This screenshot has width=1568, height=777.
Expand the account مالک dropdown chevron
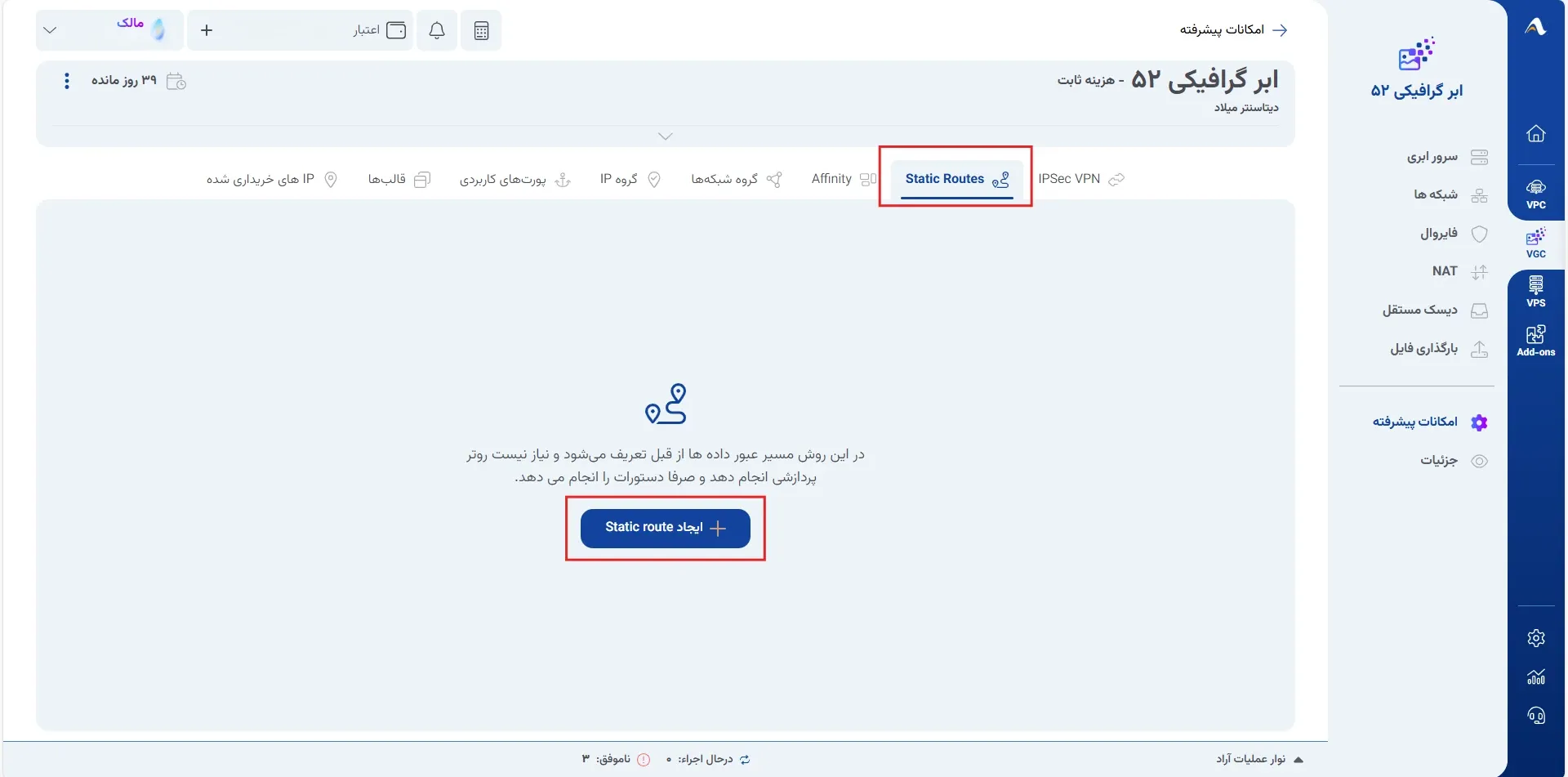[x=50, y=30]
